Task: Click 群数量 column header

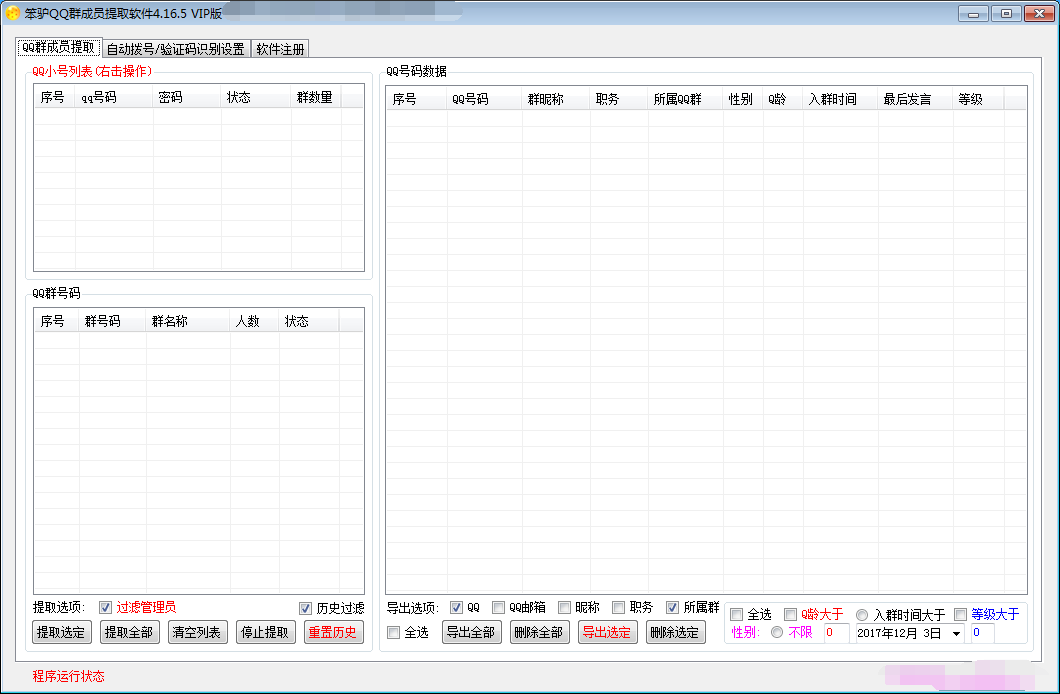Action: click(316, 97)
